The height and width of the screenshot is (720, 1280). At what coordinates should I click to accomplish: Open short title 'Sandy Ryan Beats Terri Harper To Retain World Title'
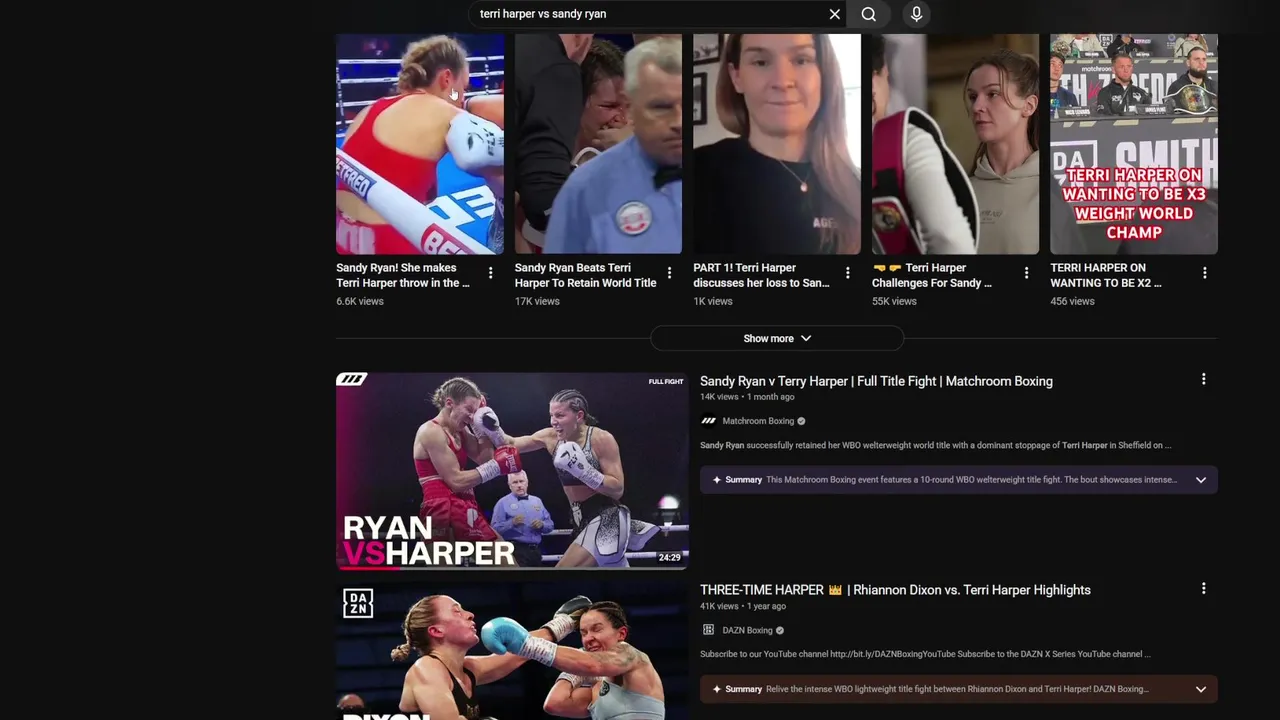click(x=585, y=275)
